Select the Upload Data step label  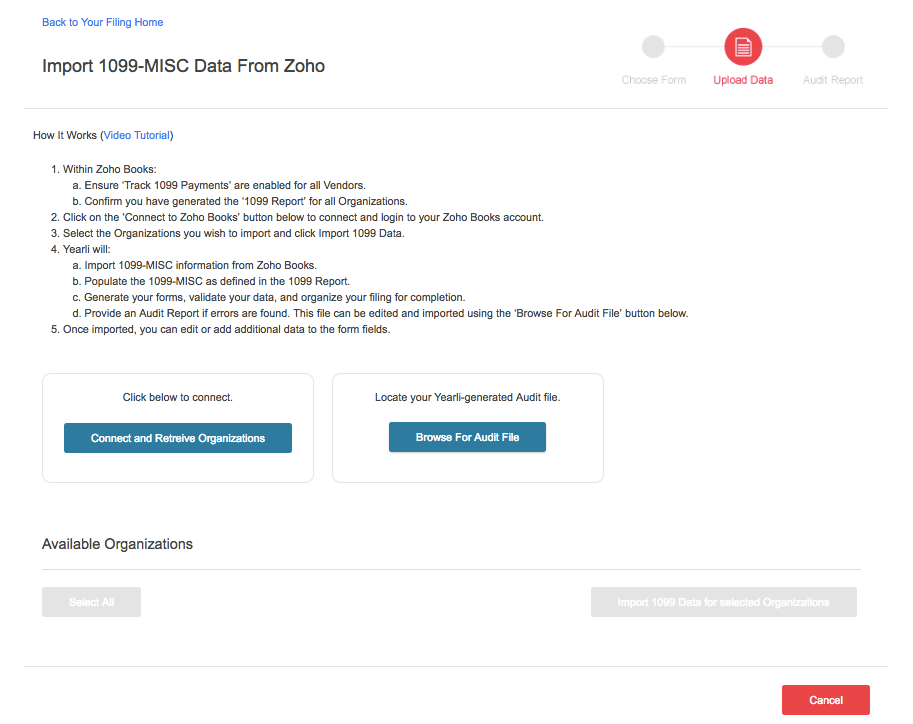[743, 80]
